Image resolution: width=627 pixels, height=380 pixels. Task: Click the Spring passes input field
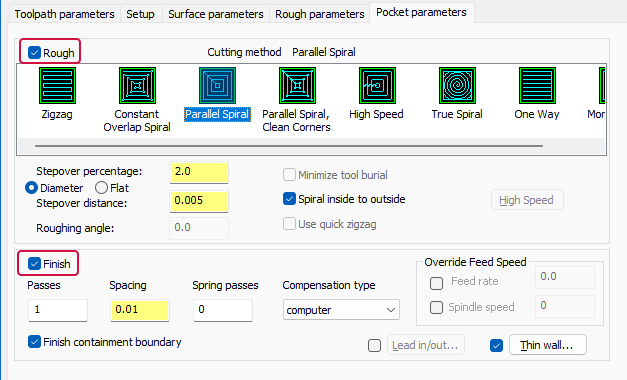coord(223,310)
